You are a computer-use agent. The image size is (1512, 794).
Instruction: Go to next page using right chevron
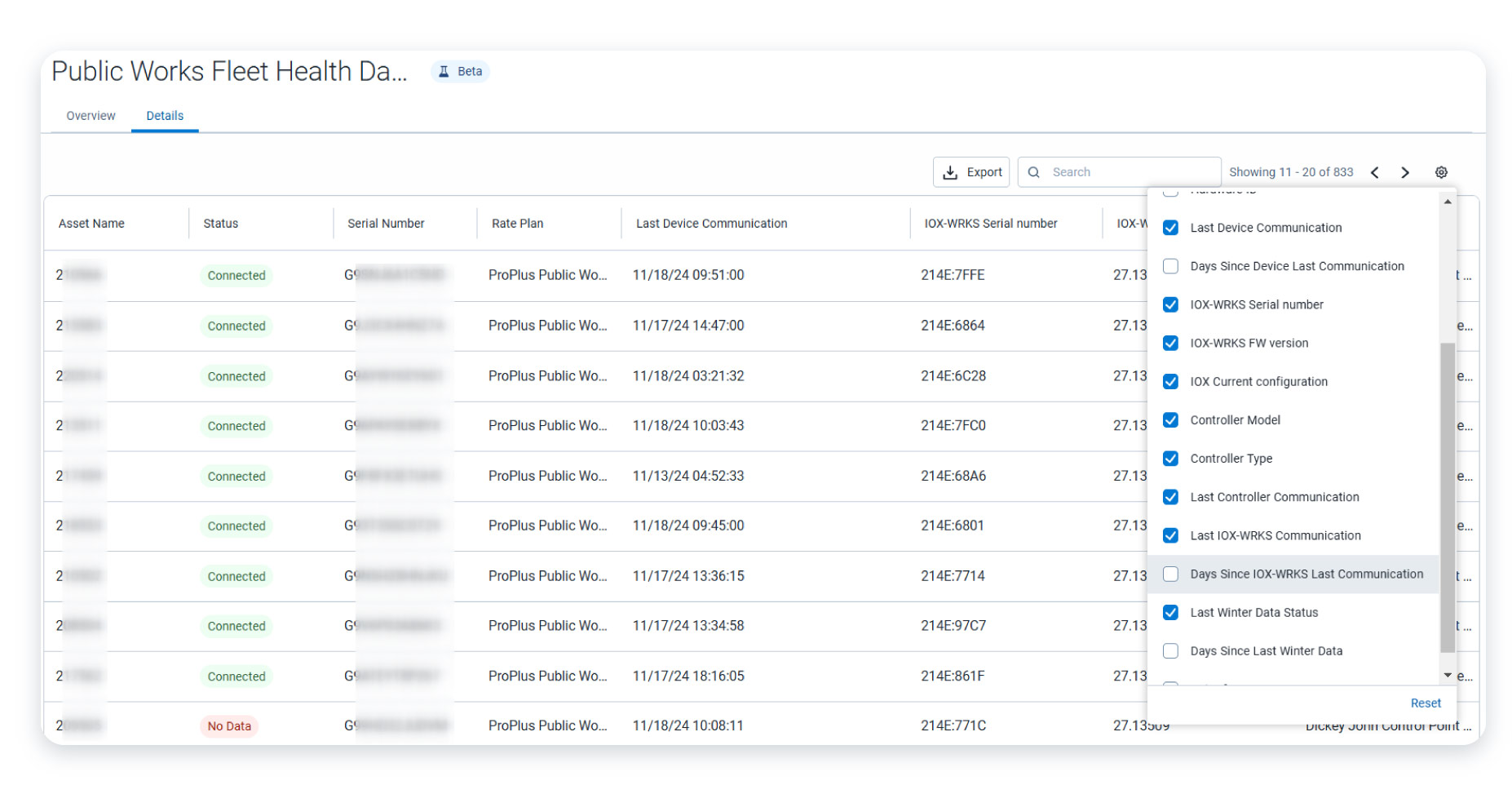(x=1405, y=172)
